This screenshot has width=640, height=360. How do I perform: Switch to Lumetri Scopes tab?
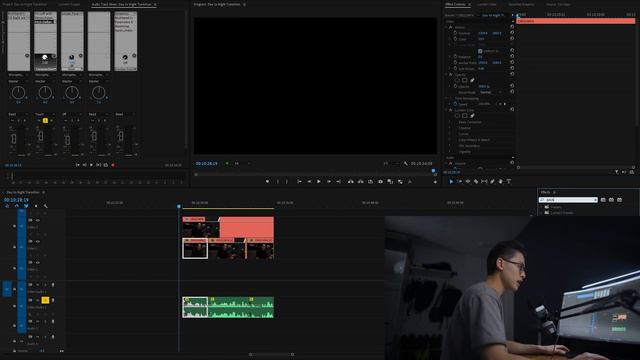click(x=69, y=4)
